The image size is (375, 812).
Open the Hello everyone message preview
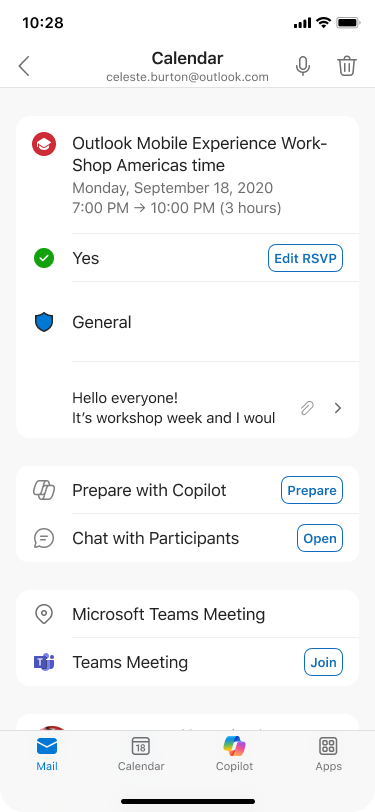tap(174, 408)
